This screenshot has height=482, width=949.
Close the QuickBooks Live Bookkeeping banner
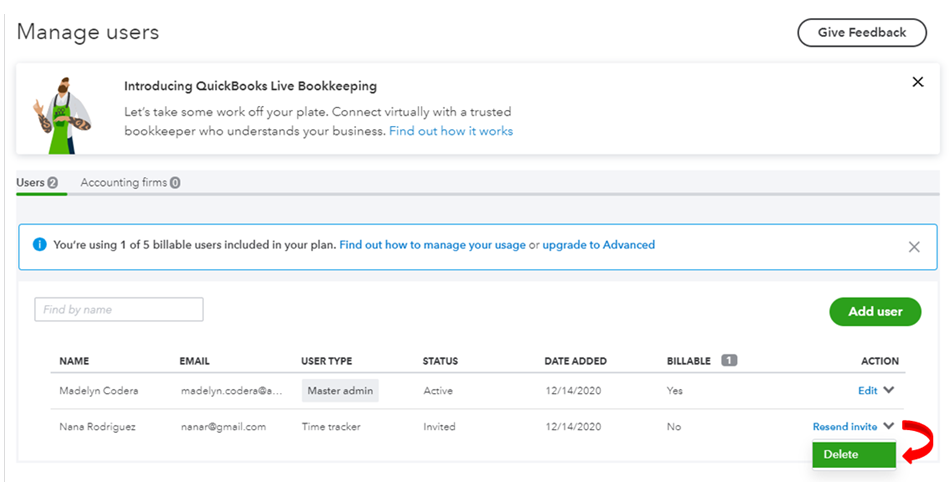click(x=918, y=82)
